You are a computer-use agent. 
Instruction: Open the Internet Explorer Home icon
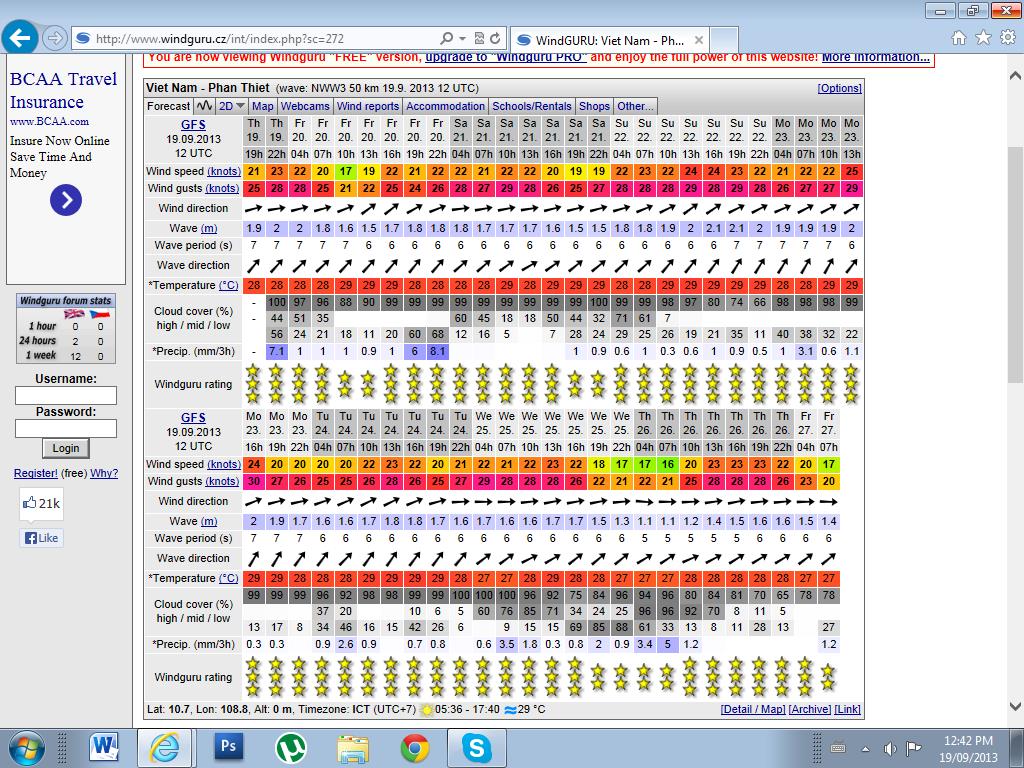pyautogui.click(x=959, y=38)
